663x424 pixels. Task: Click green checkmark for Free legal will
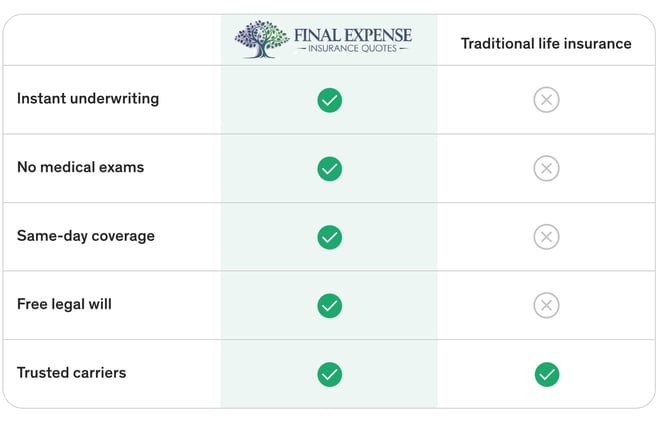pos(330,306)
